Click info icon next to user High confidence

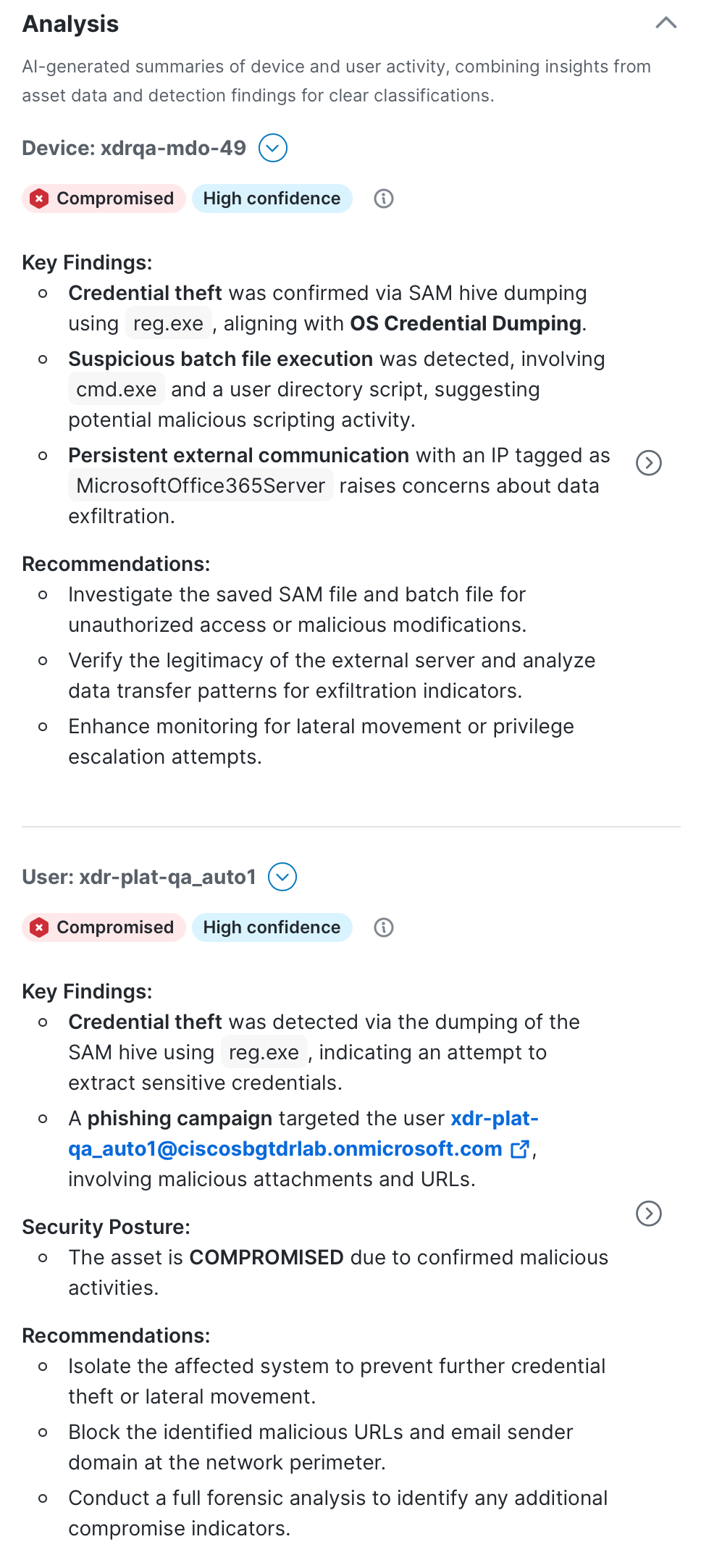coord(384,927)
